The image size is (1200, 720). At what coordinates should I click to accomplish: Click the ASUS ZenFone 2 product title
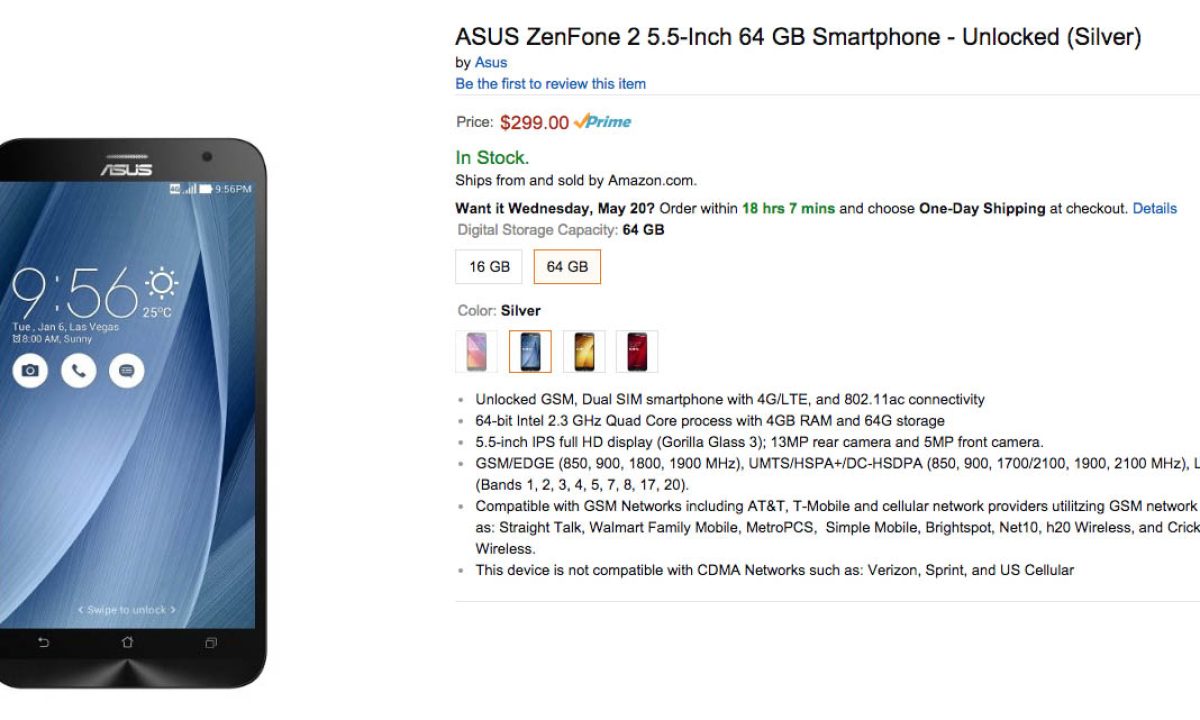pyautogui.click(x=797, y=37)
